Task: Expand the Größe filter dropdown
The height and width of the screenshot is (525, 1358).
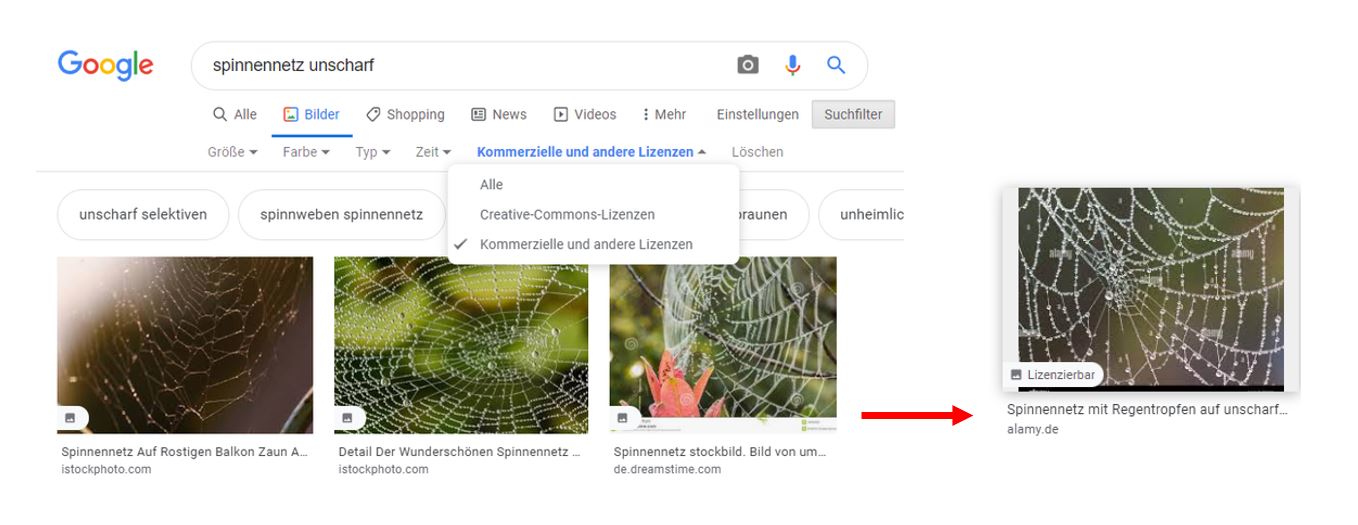Action: [x=233, y=152]
